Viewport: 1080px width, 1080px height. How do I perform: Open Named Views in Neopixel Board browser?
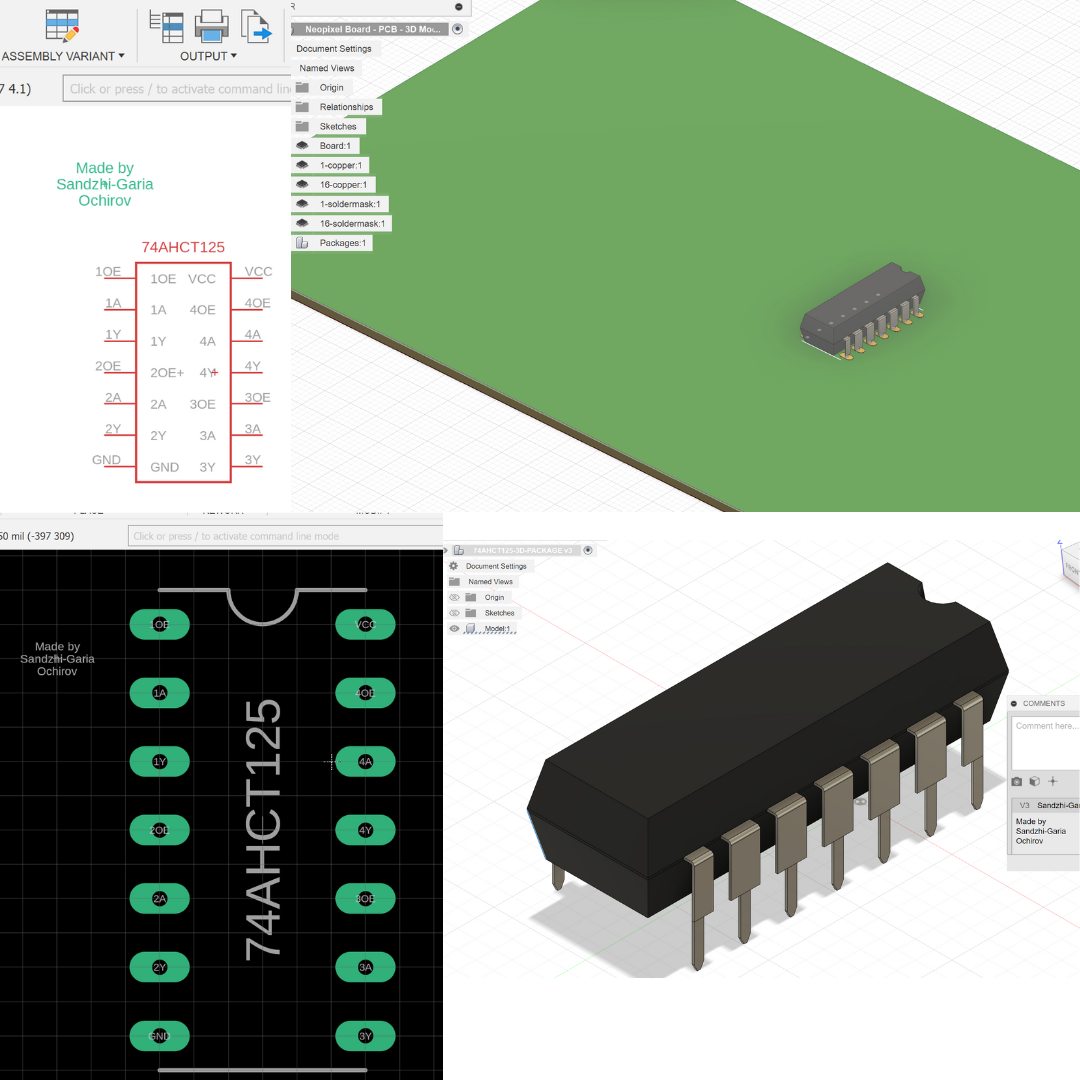[x=326, y=68]
